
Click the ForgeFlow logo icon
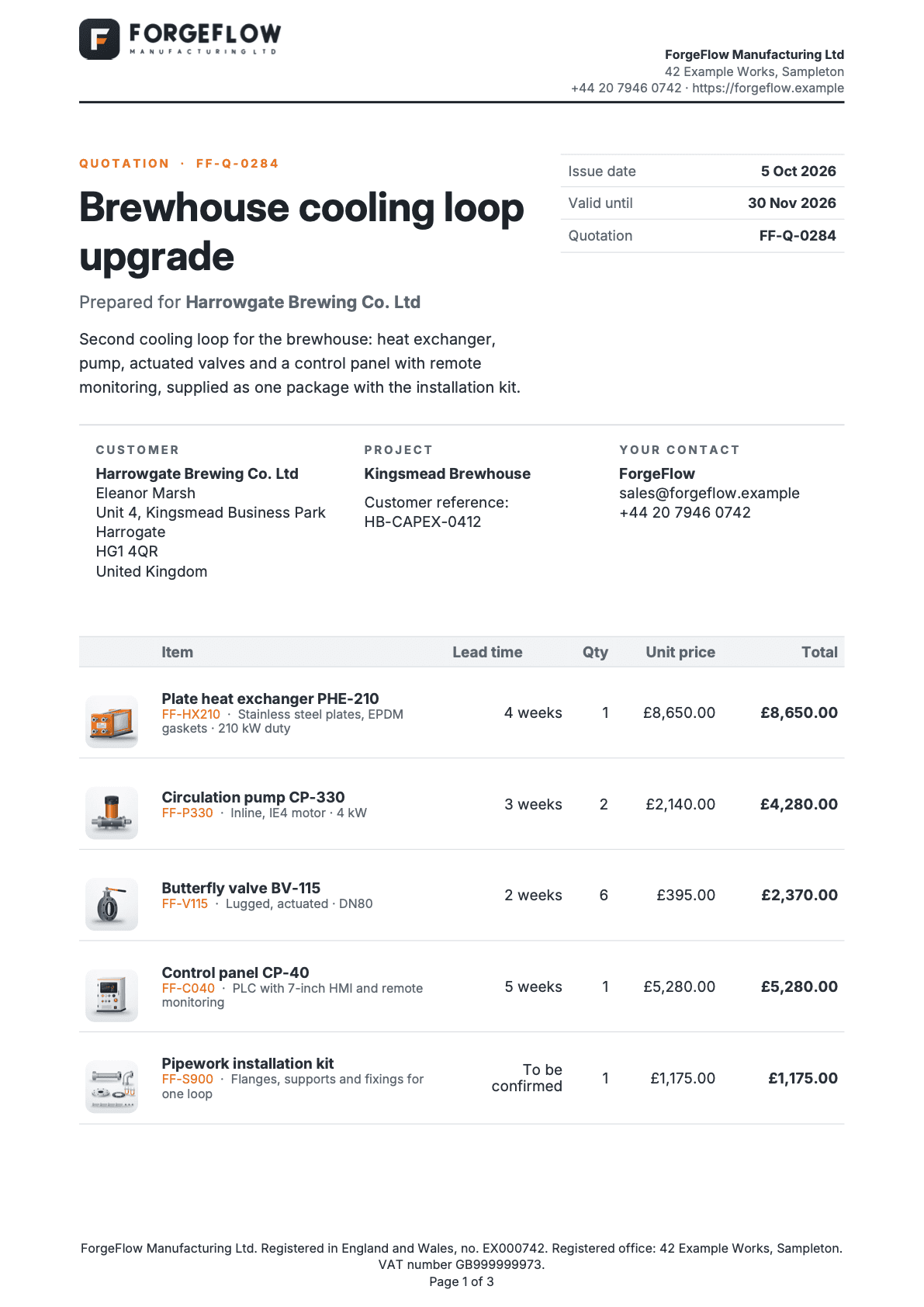point(99,39)
